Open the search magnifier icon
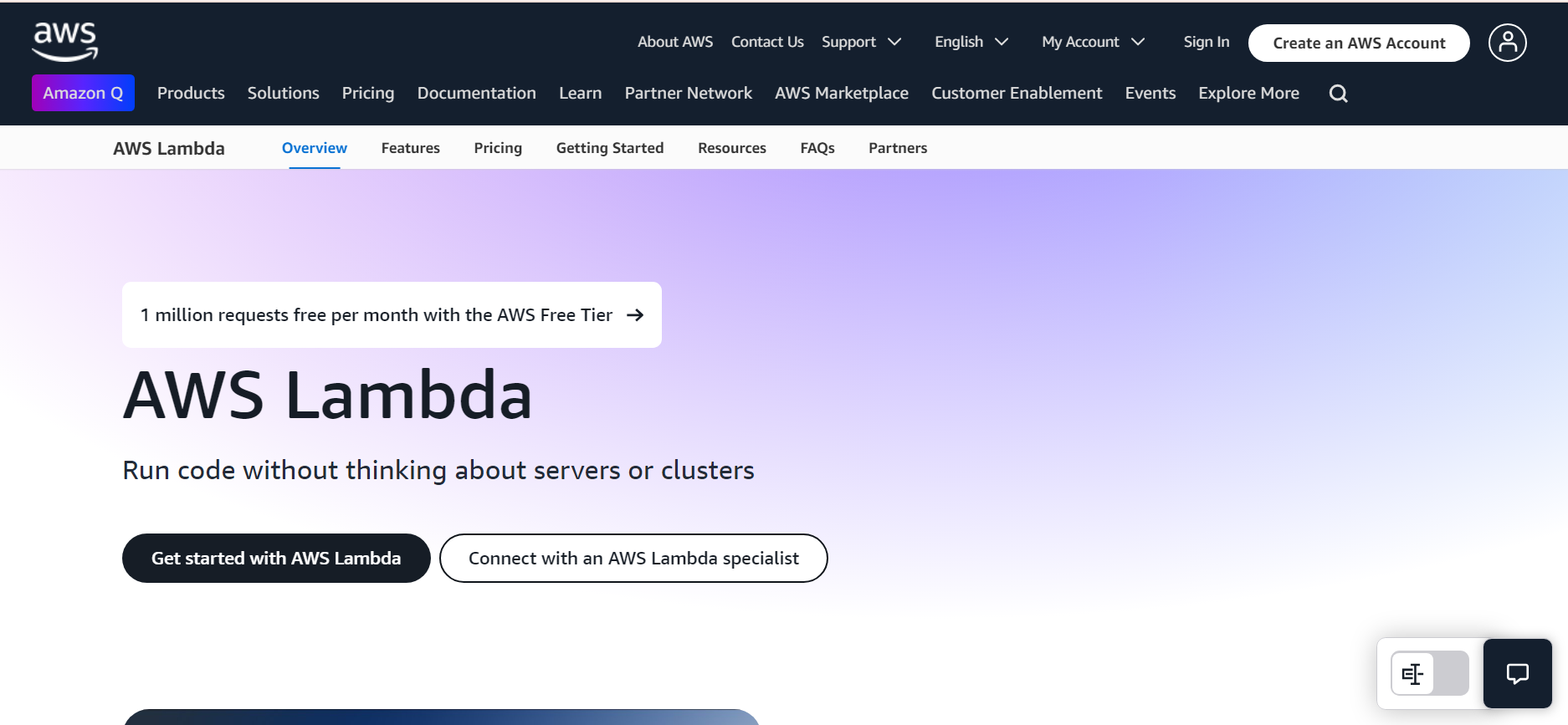This screenshot has width=1568, height=725. 1338,94
